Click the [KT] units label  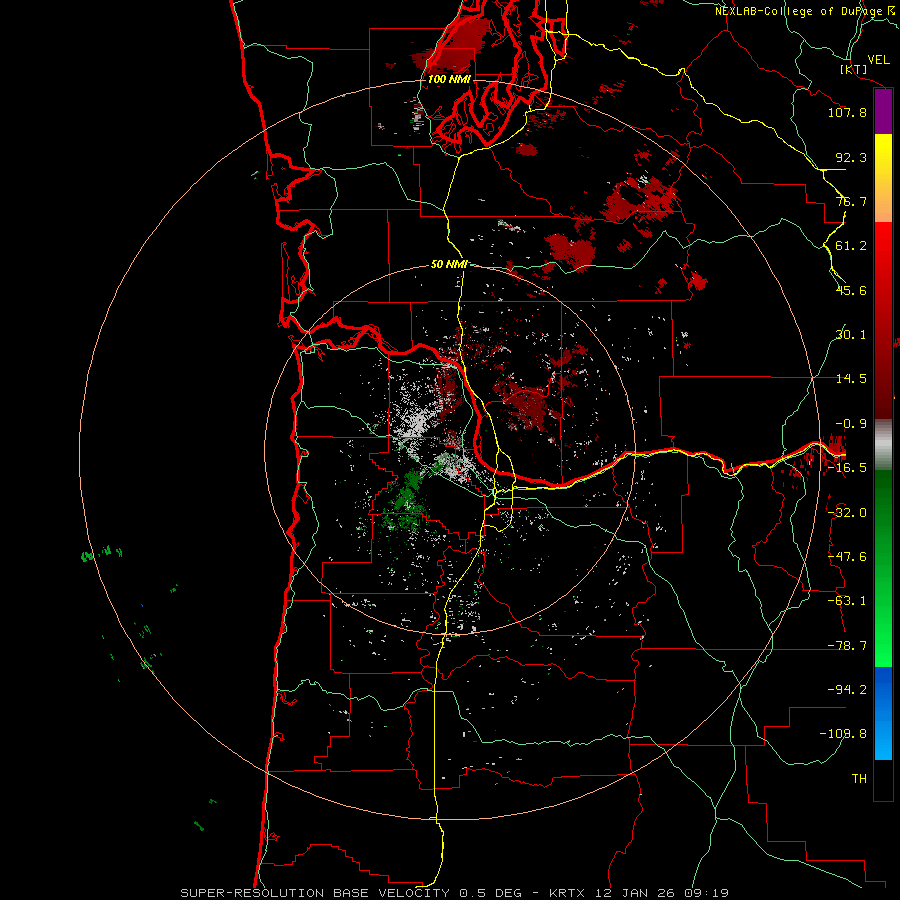853,69
